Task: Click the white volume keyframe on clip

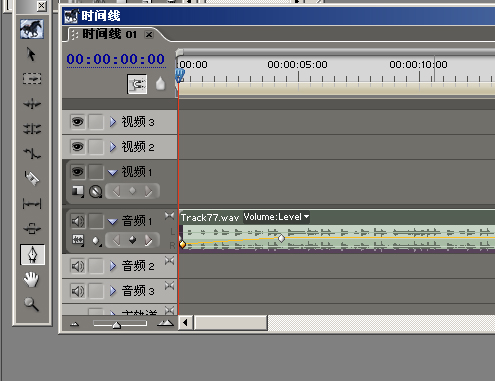Action: pos(282,238)
